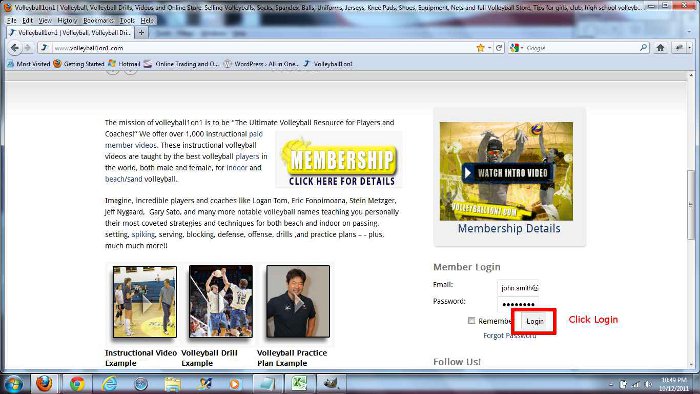Click the forward navigation arrow

[x=28, y=48]
